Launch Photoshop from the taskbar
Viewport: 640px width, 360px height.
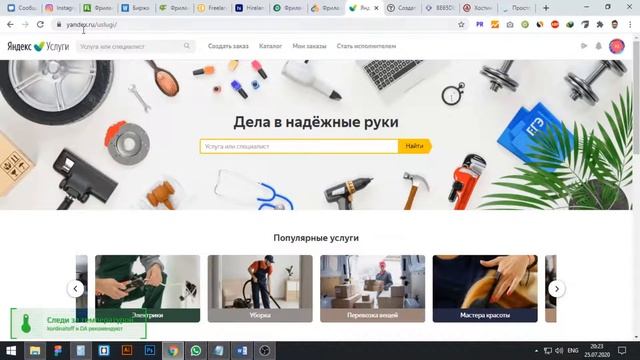point(150,351)
